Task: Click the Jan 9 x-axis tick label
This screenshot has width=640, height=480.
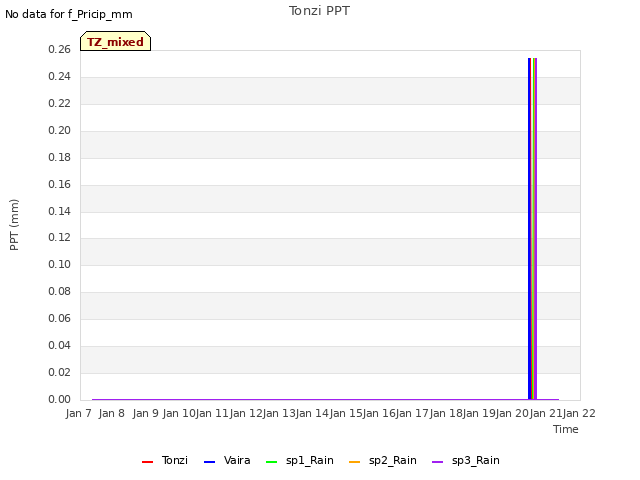Action: [145, 413]
